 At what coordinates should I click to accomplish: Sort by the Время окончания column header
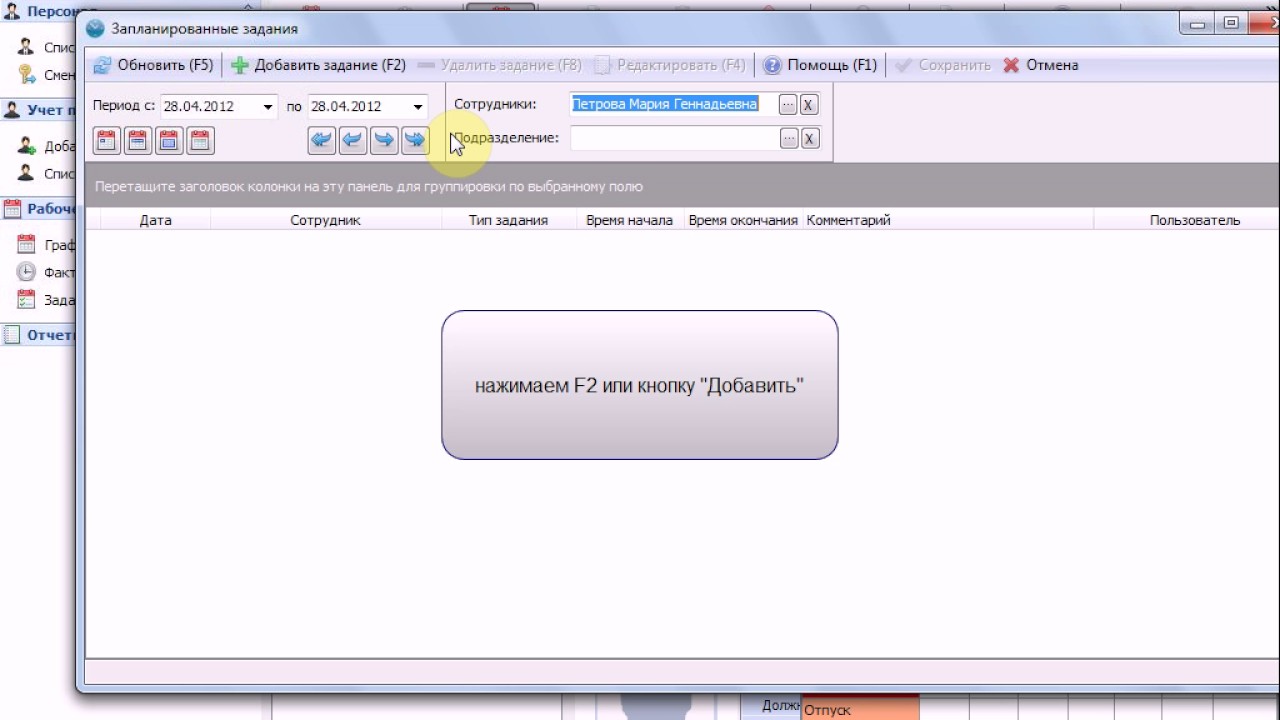click(743, 220)
